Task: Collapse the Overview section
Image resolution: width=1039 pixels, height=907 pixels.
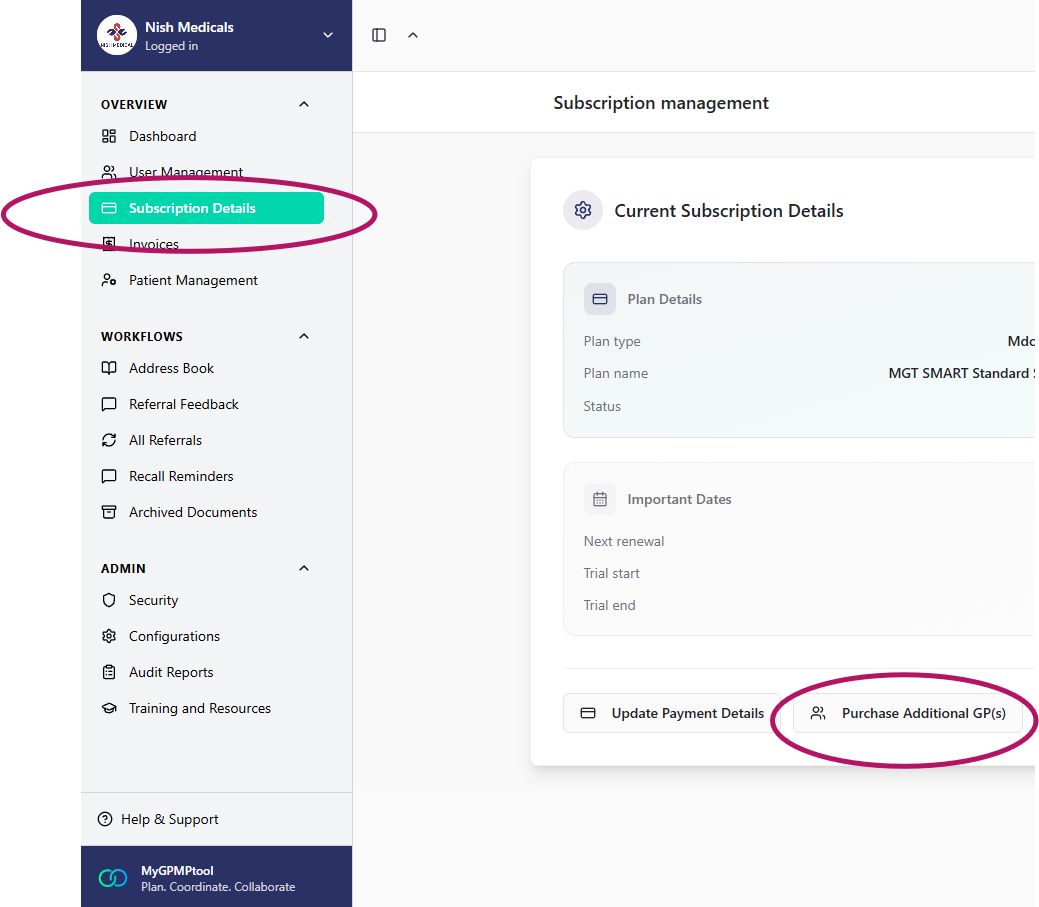Action: 304,104
